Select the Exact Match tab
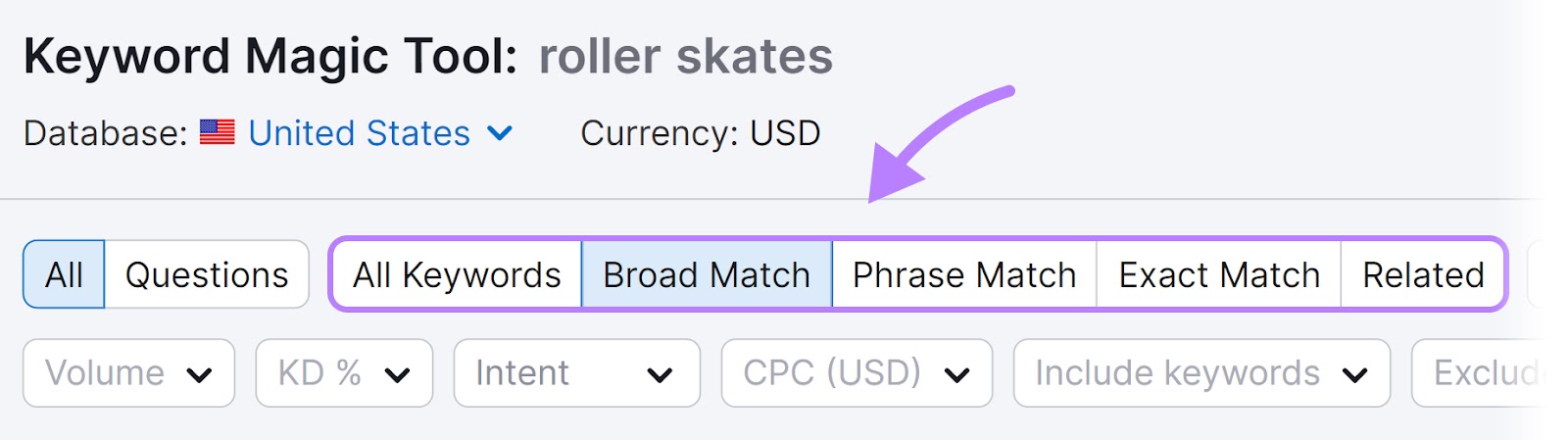This screenshot has height=440, width=1568. (1219, 275)
